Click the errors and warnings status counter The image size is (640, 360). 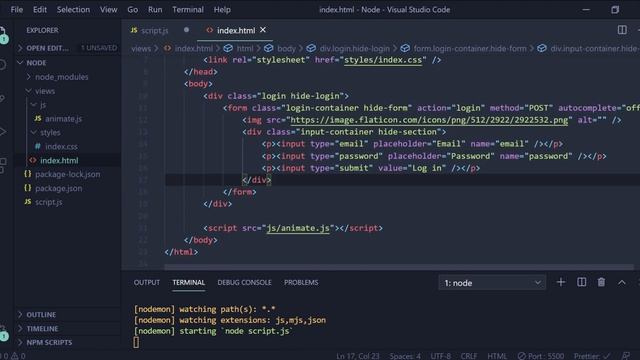(13, 356)
